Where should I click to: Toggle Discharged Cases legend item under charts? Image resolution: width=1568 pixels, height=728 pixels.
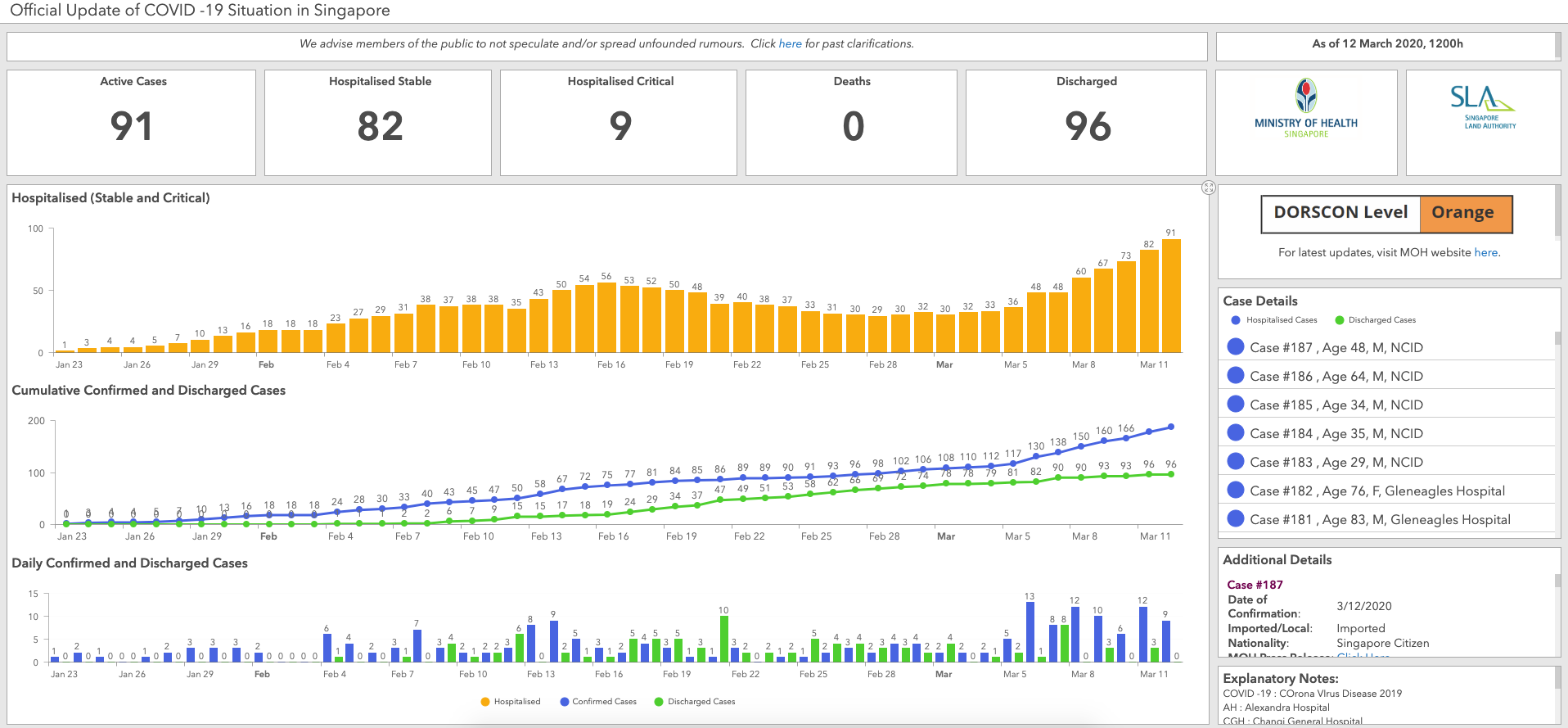(695, 701)
